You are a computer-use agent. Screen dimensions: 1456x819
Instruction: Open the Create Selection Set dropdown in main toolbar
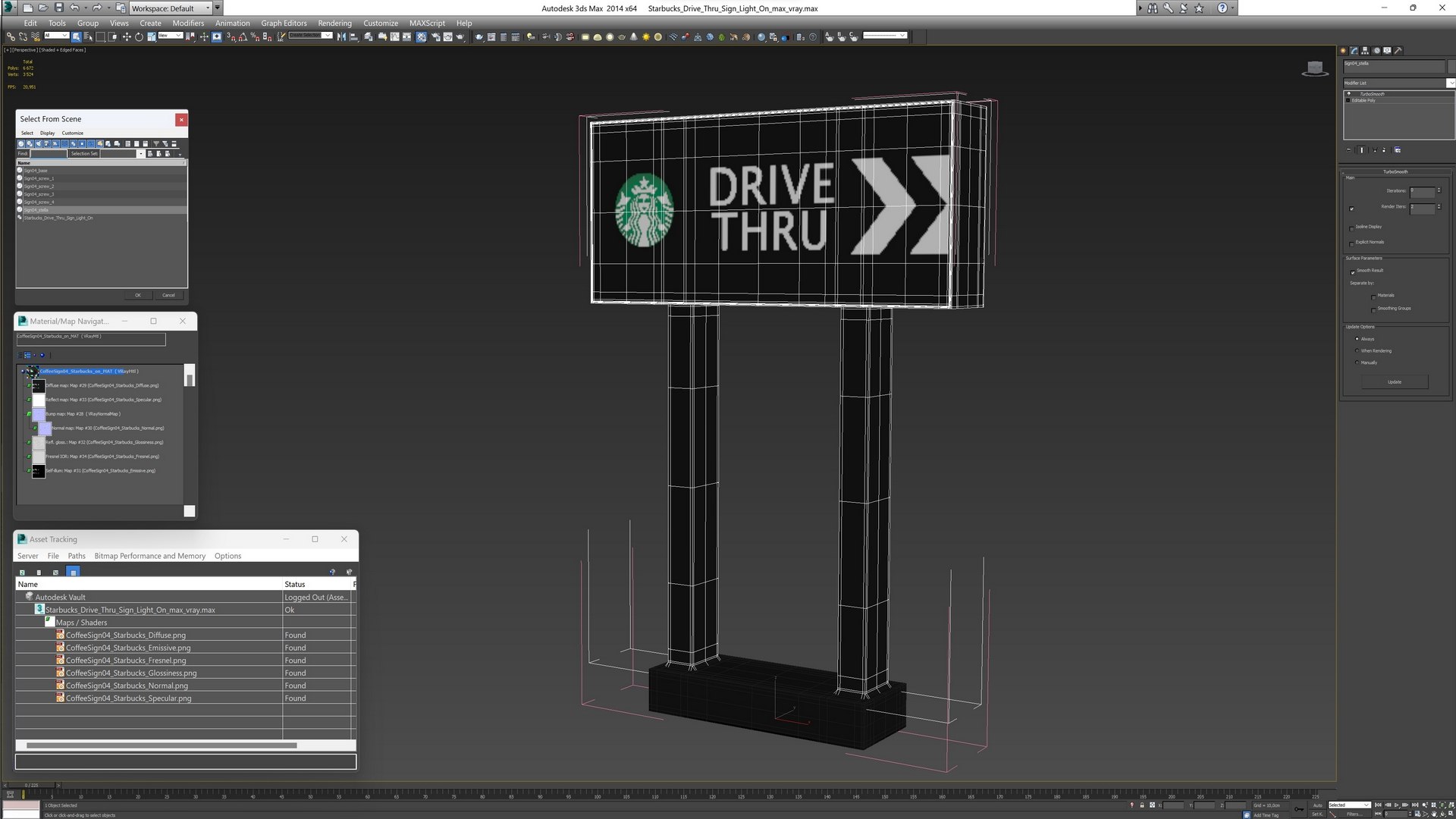pos(310,36)
